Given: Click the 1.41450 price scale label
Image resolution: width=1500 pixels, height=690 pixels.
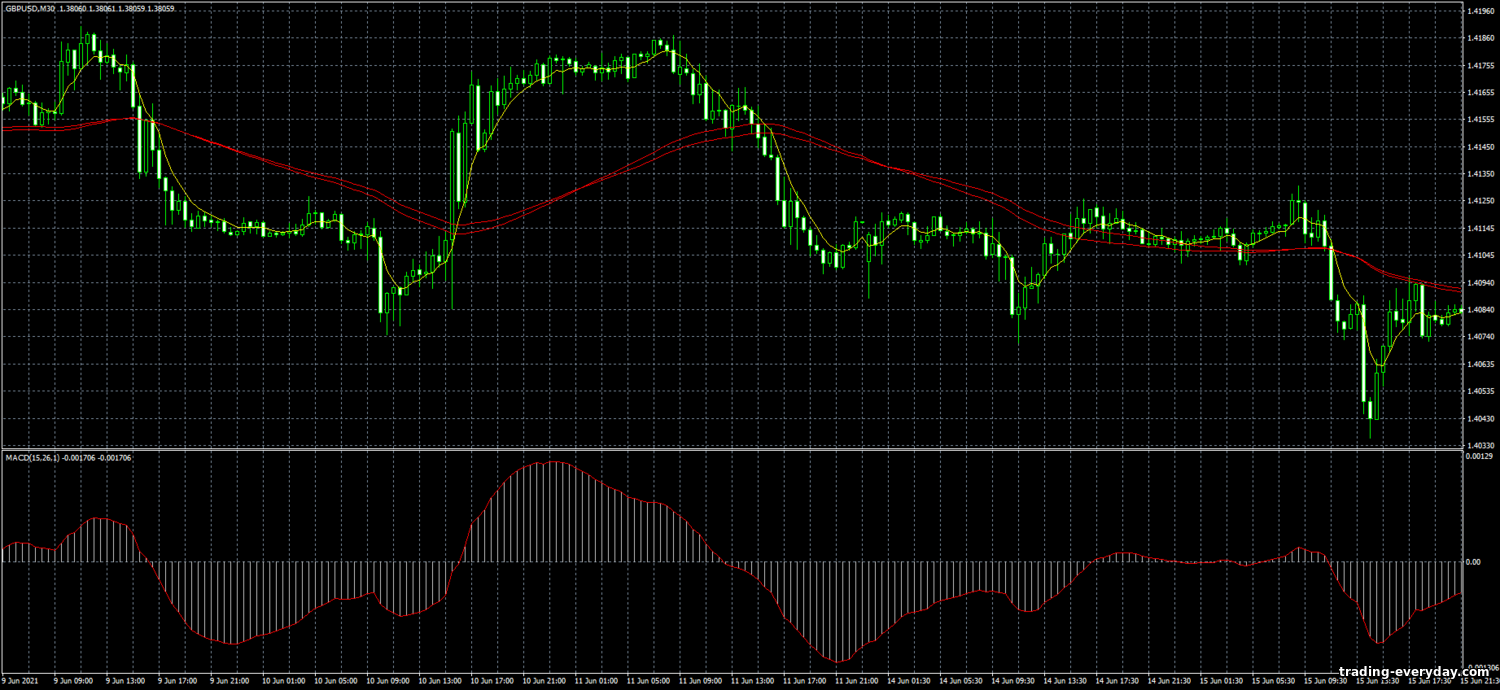Looking at the screenshot, I should [x=1479, y=147].
